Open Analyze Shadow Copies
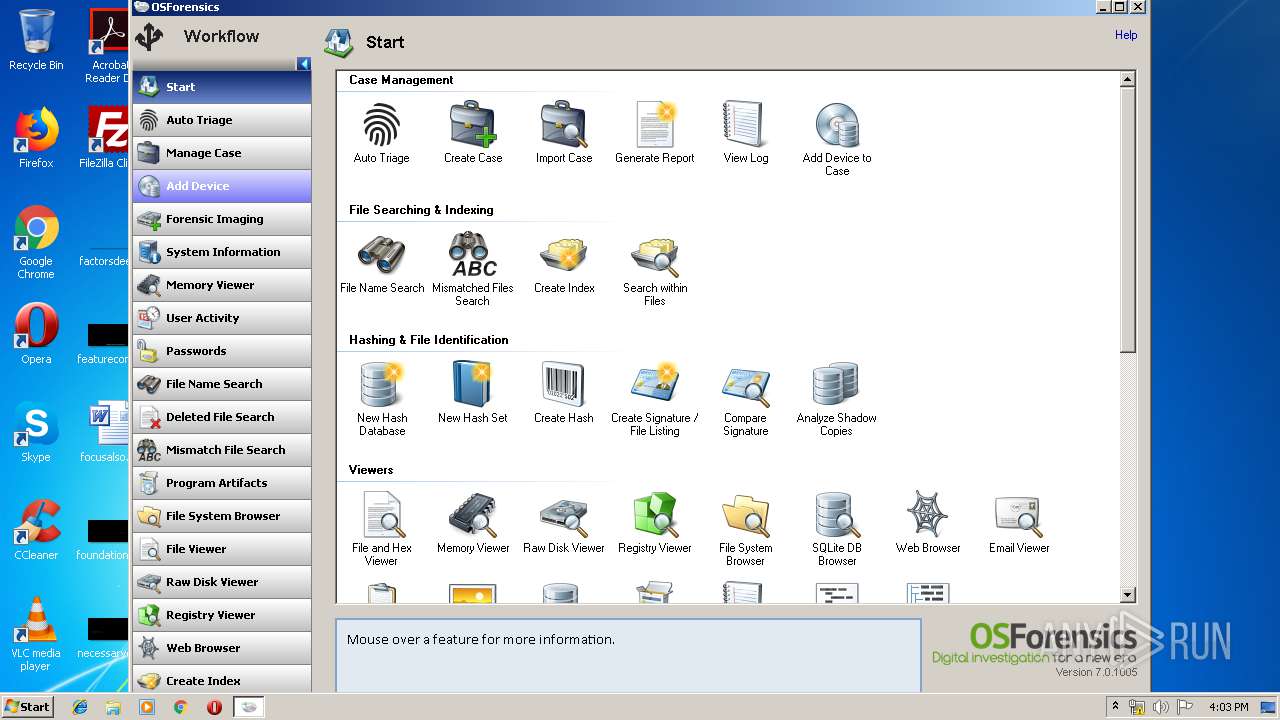This screenshot has width=1280, height=720. [x=837, y=386]
